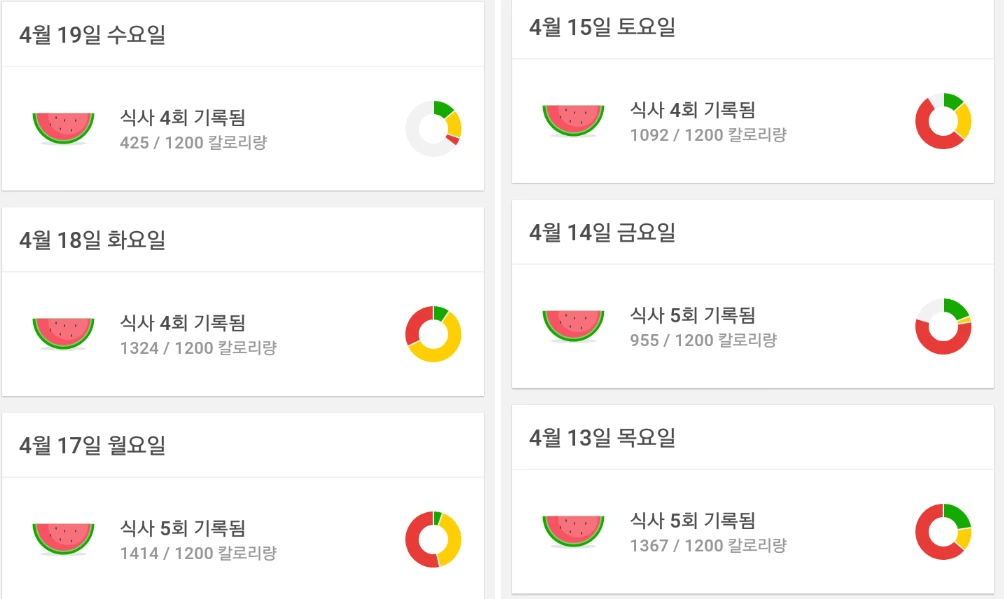Open the donut chart for 4월 19일 수요일
Viewport: 1004px width, 599px height.
[x=433, y=129]
